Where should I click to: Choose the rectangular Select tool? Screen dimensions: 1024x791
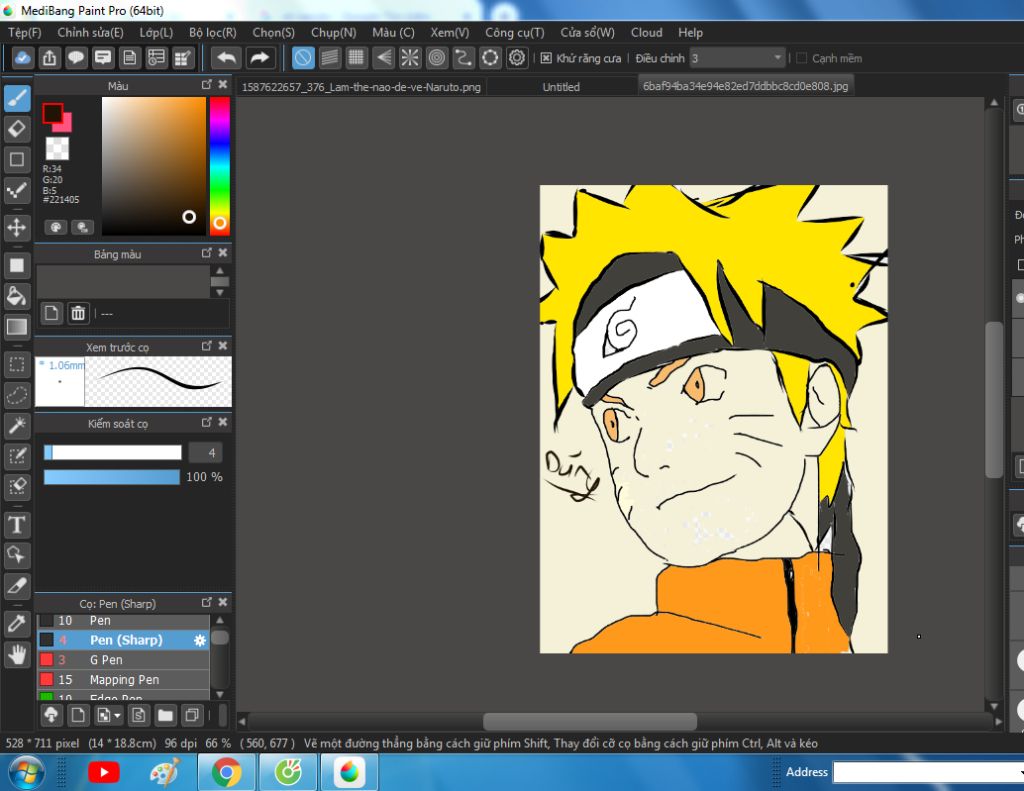coord(17,364)
